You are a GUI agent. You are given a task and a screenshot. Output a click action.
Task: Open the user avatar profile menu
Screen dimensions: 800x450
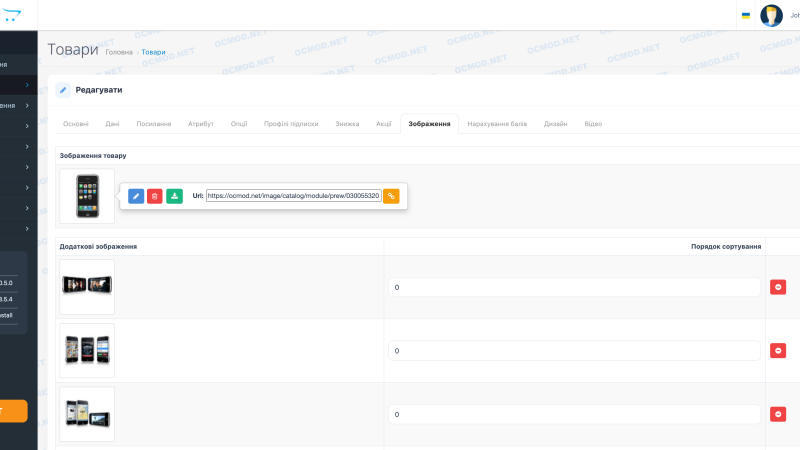pyautogui.click(x=771, y=15)
